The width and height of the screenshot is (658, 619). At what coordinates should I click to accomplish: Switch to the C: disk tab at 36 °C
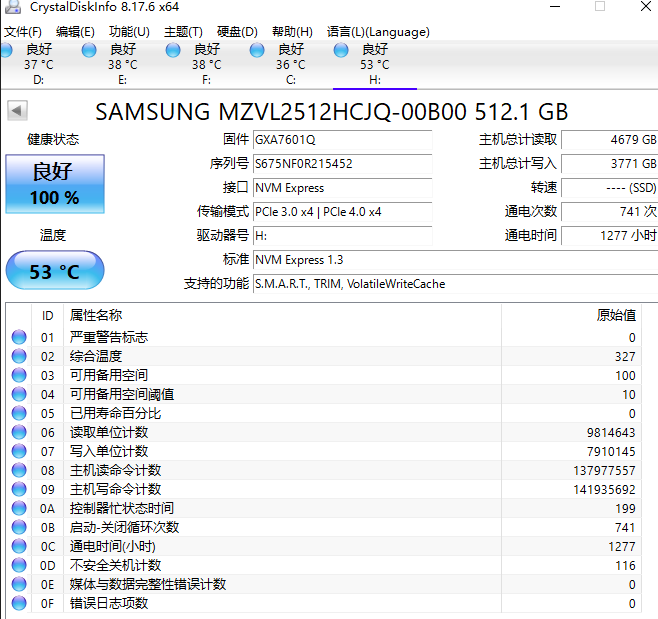(x=291, y=64)
